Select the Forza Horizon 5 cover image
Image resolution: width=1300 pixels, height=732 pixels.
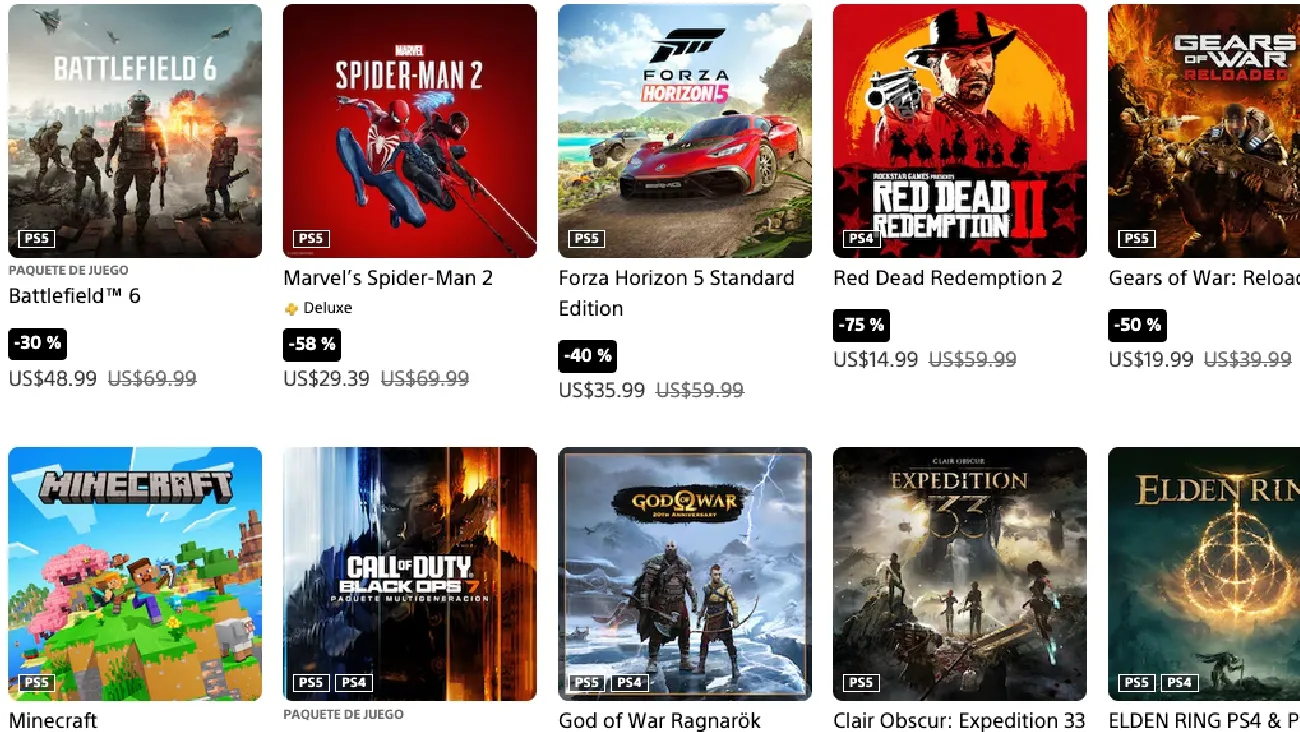[x=685, y=130]
